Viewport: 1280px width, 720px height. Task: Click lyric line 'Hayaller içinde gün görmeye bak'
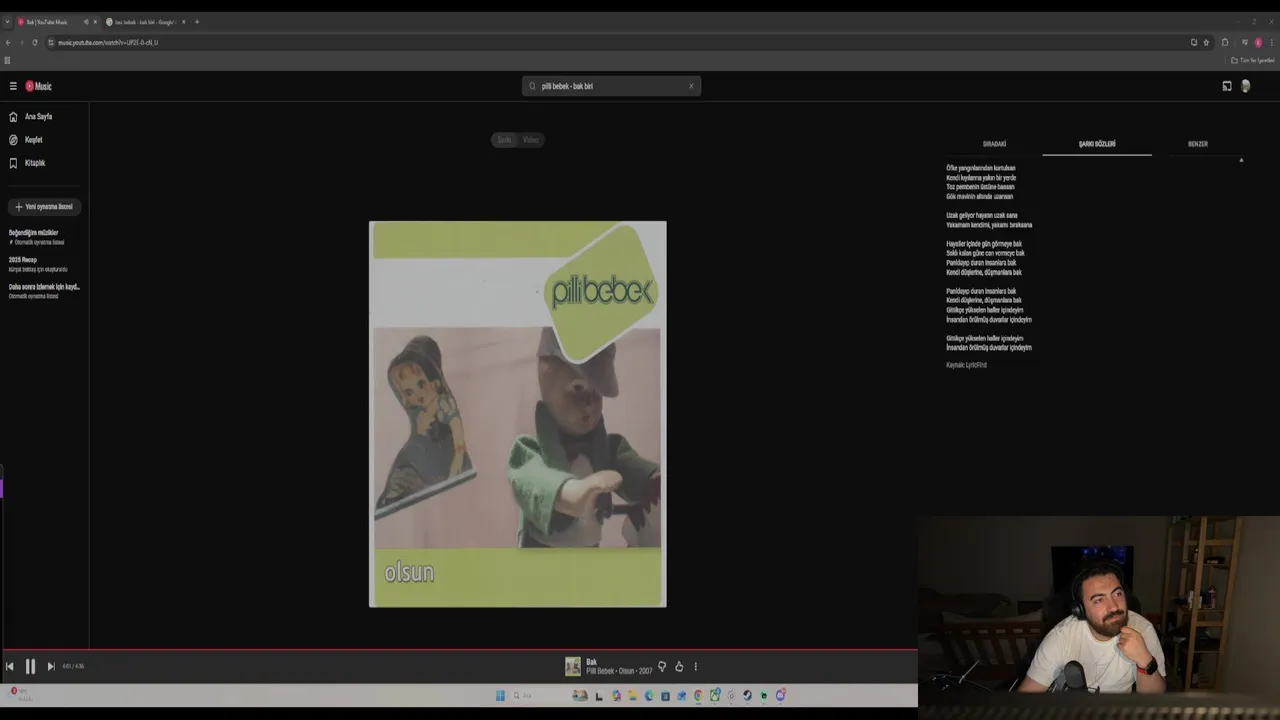[984, 243]
